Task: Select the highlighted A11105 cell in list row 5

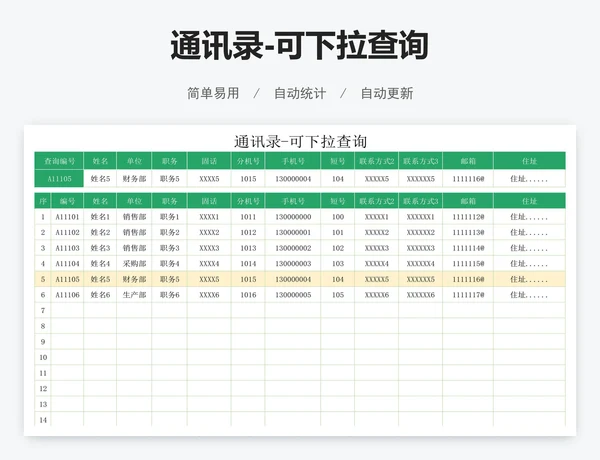Action: tap(67, 279)
